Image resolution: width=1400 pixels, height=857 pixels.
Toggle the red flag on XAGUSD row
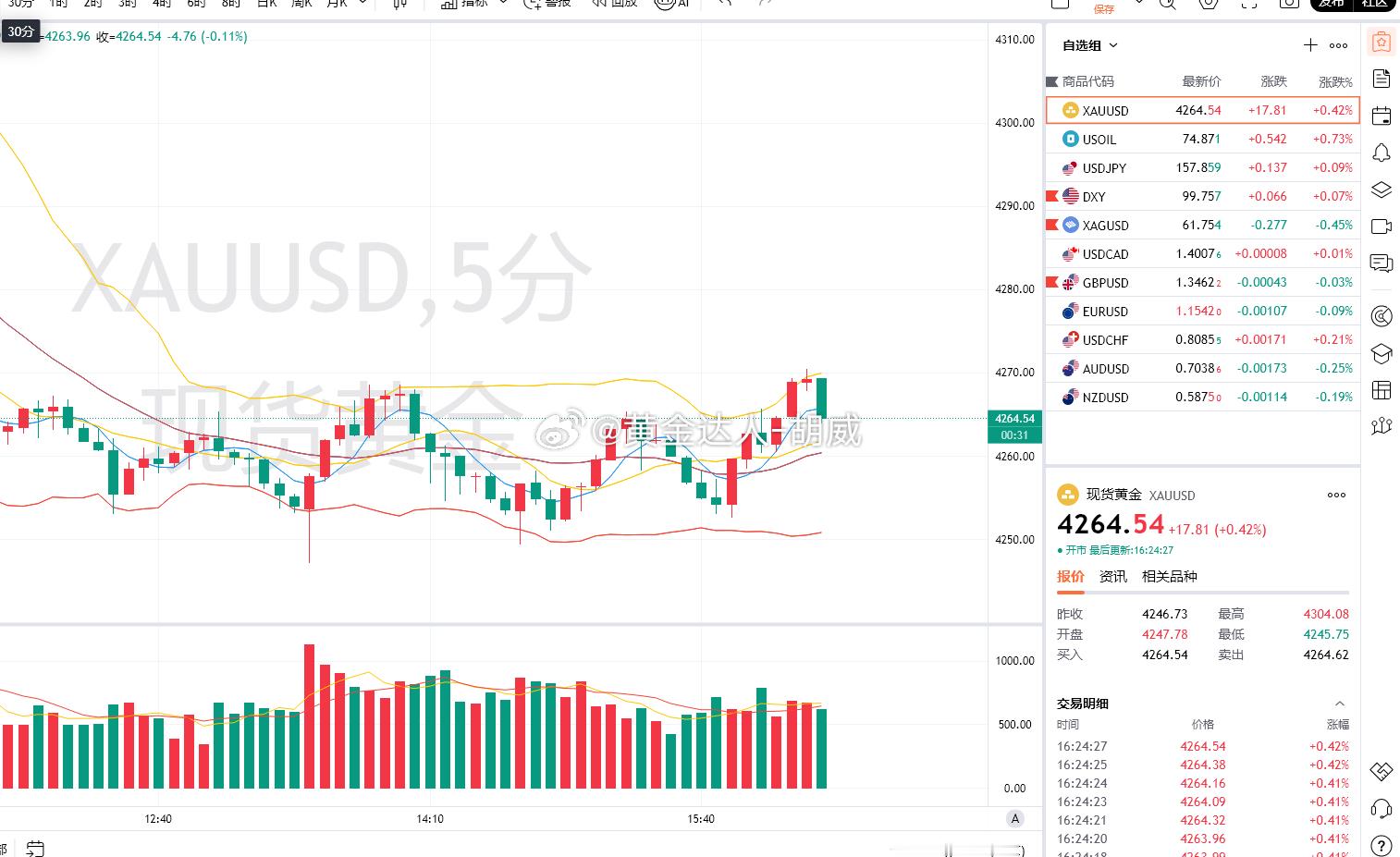(1051, 225)
